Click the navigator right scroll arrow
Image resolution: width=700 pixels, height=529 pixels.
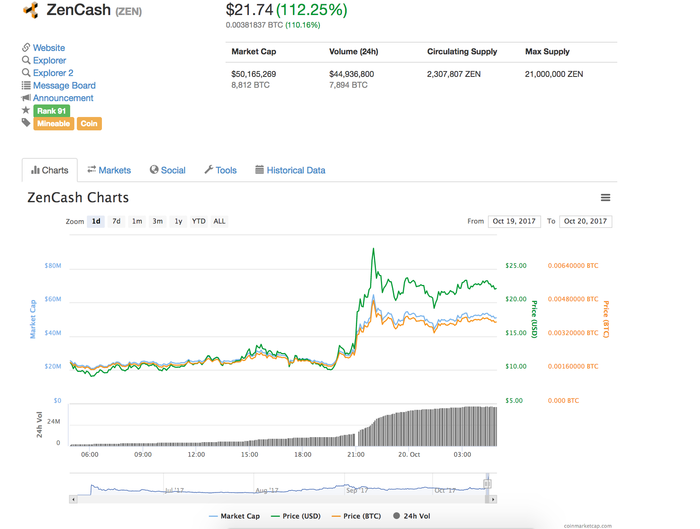click(493, 499)
